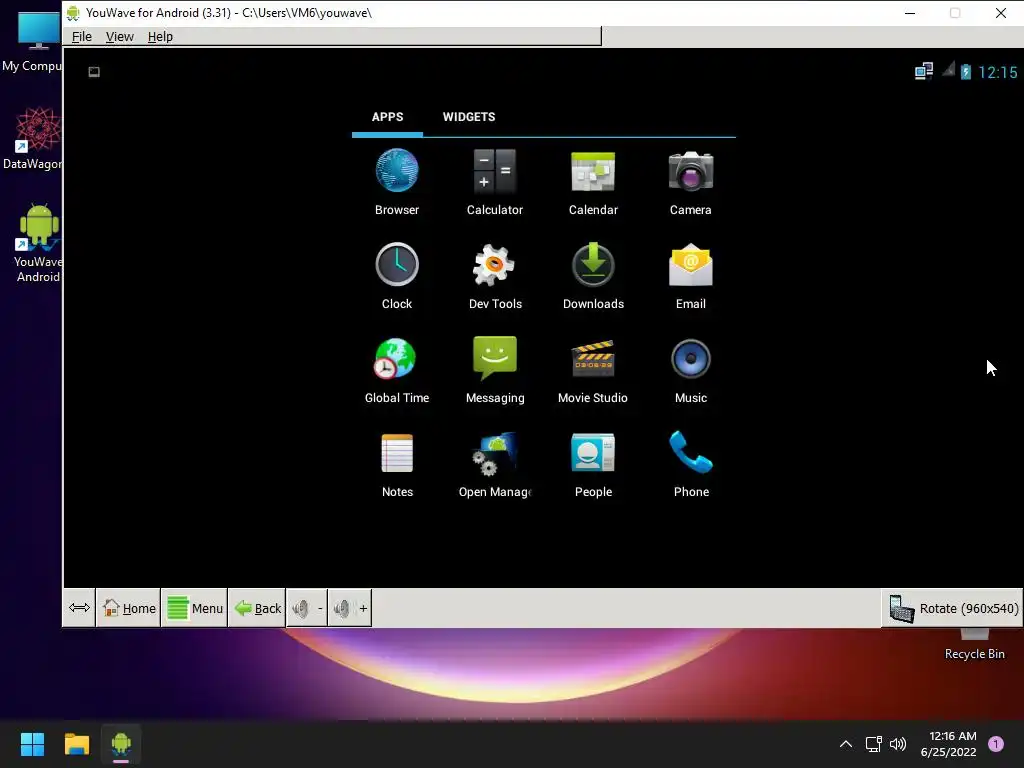Viewport: 1024px width, 768px height.
Task: Launch the Calculator app
Action: click(494, 182)
